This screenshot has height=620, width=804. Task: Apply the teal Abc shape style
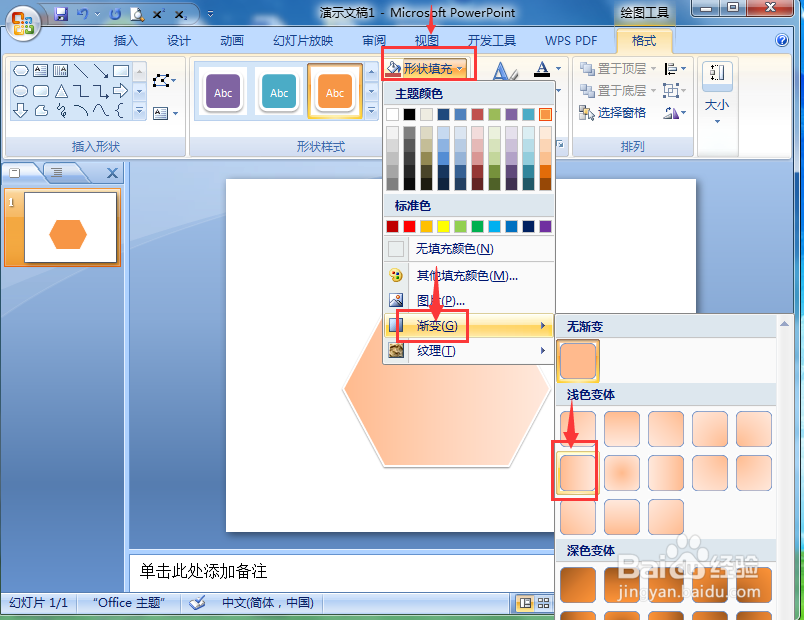(279, 92)
